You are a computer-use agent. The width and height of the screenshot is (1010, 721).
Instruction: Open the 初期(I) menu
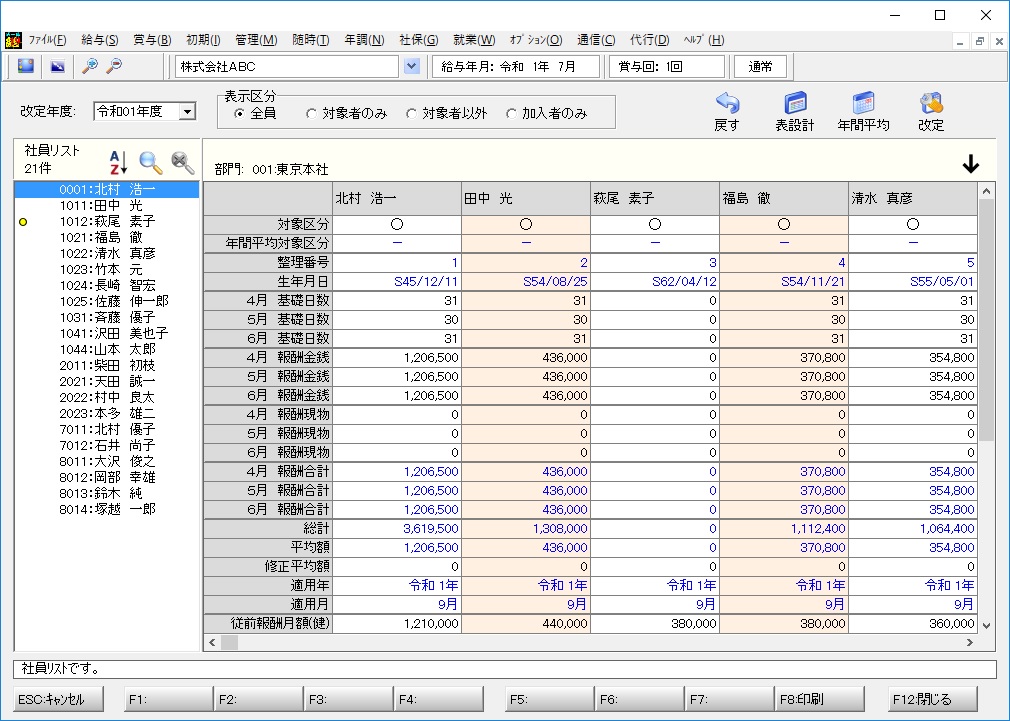pos(203,40)
